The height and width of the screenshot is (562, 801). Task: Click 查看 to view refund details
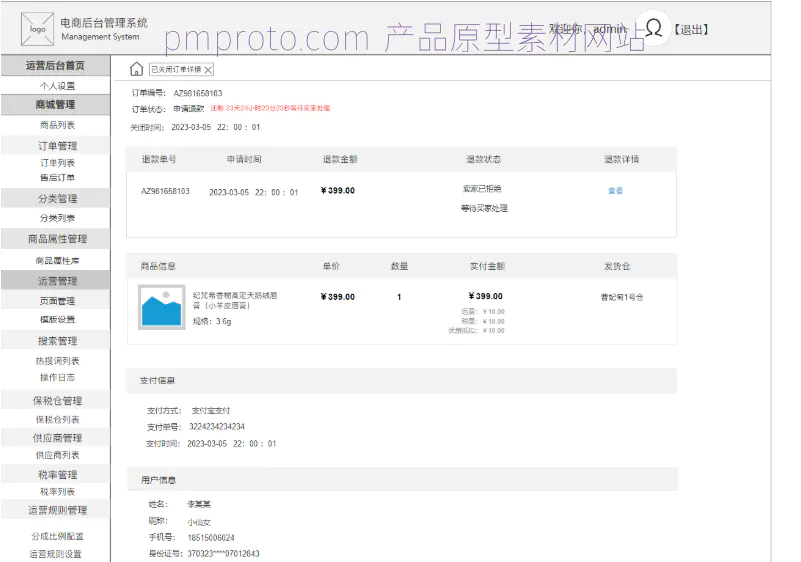click(x=615, y=190)
